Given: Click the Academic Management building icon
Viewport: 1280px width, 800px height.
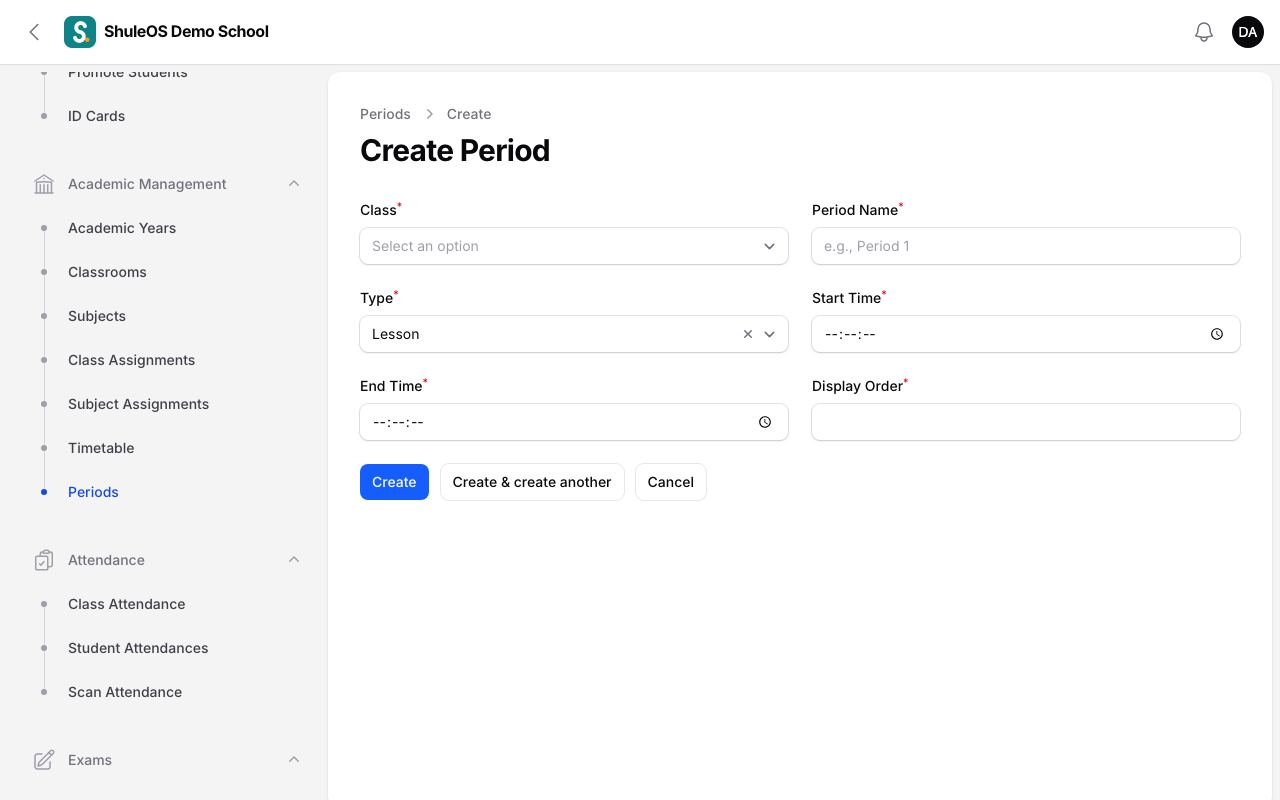Looking at the screenshot, I should click(x=44, y=184).
